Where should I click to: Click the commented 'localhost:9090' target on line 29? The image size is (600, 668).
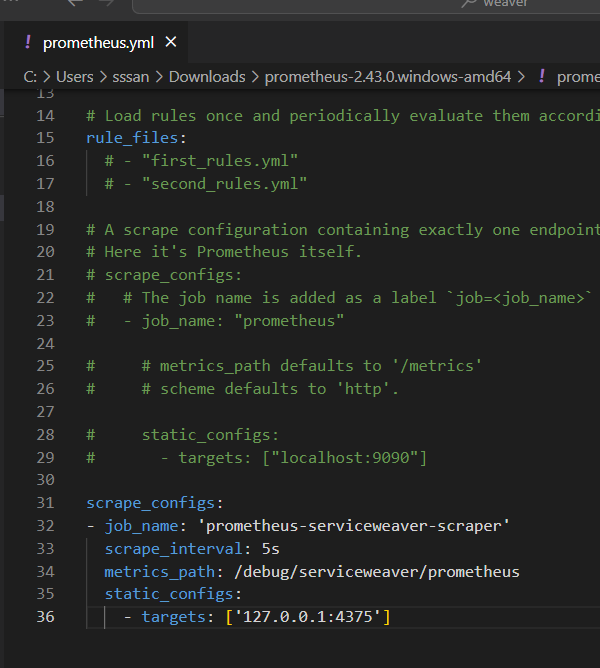(x=344, y=458)
